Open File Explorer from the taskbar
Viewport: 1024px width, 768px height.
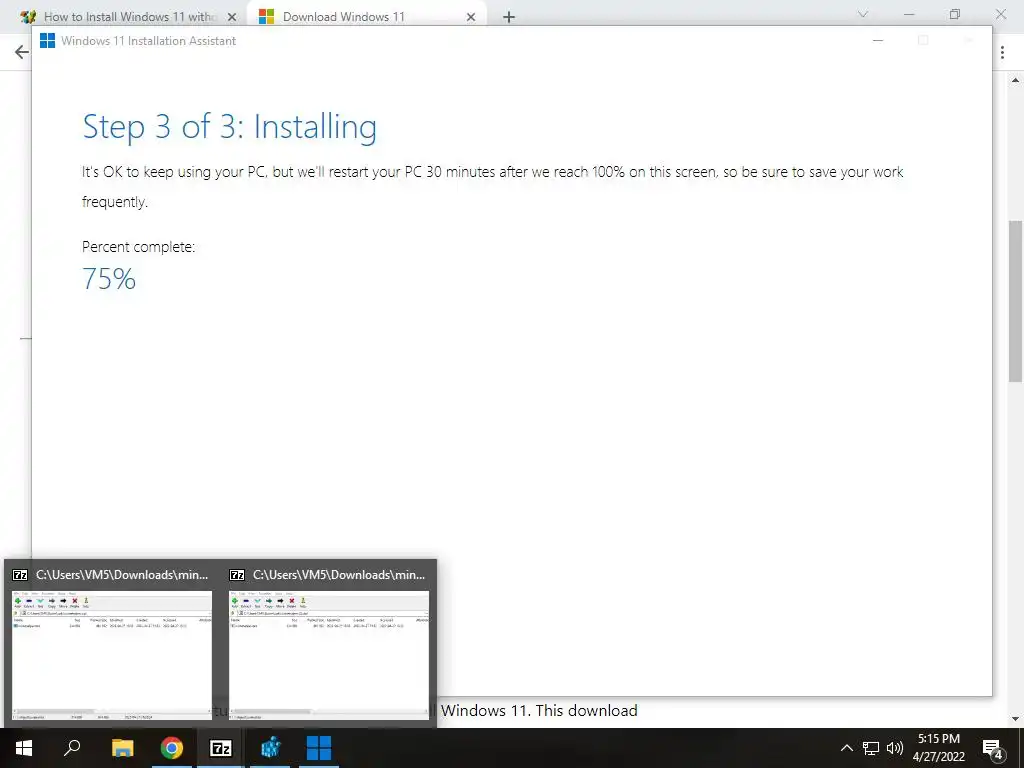122,748
